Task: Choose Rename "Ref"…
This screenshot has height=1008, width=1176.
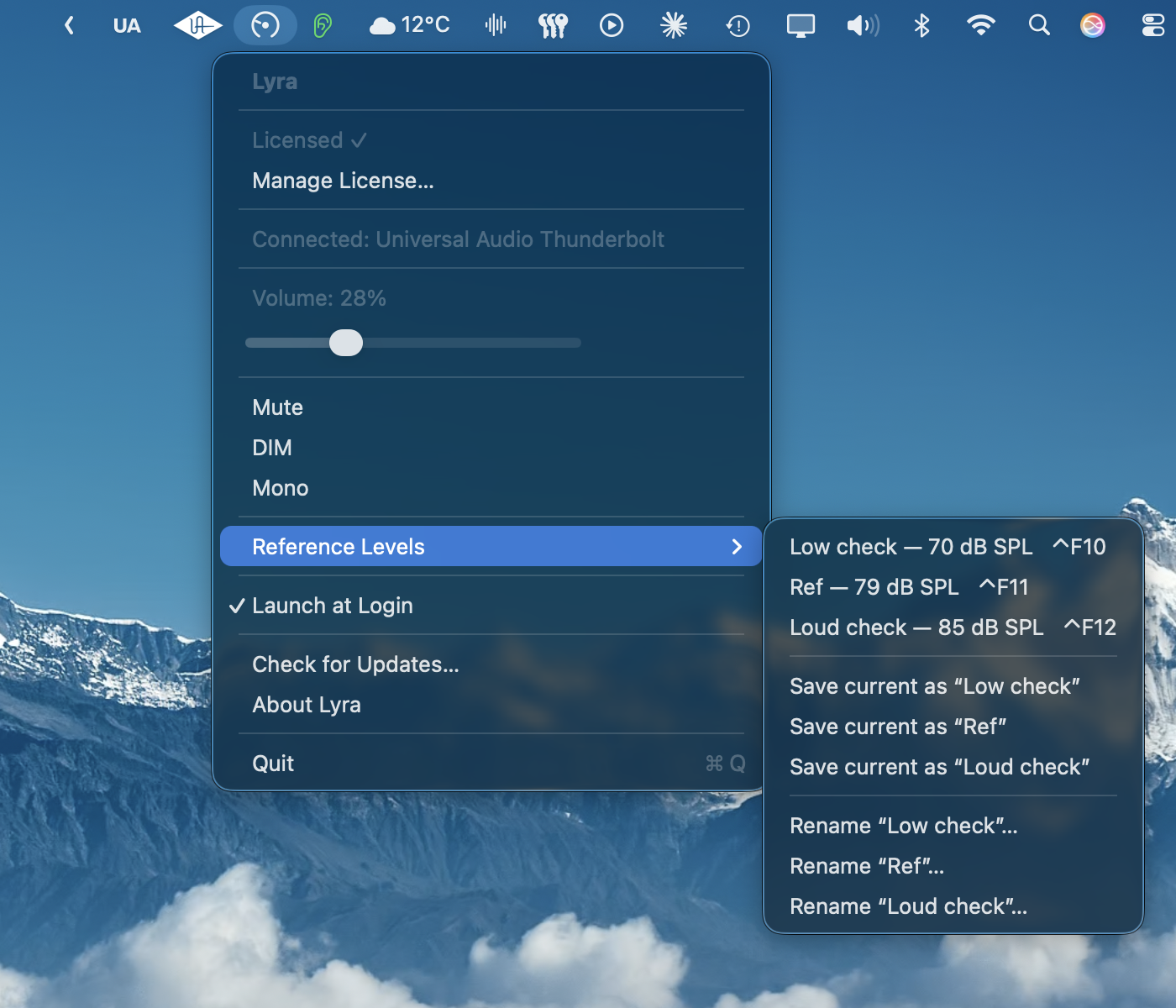Action: coord(953,866)
